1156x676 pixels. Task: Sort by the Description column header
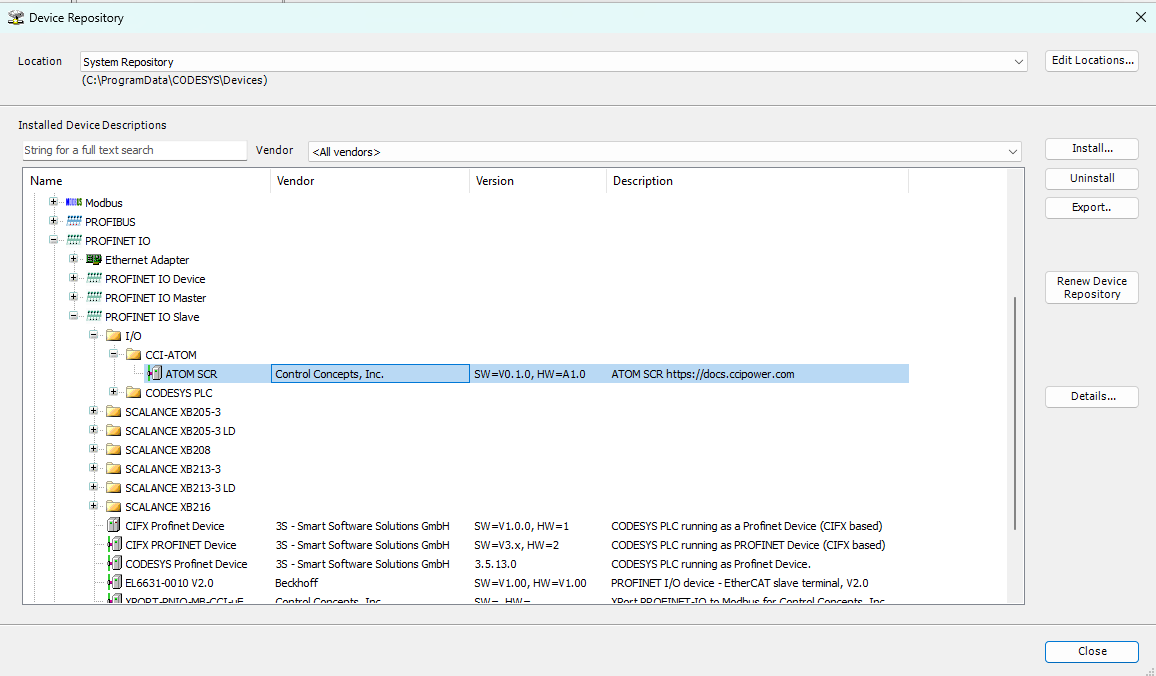[756, 181]
